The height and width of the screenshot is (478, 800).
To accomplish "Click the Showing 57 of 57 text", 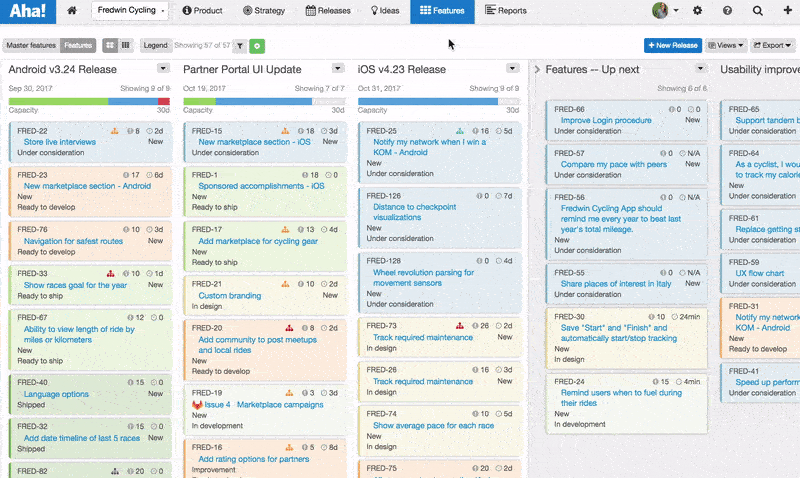I will 202,45.
